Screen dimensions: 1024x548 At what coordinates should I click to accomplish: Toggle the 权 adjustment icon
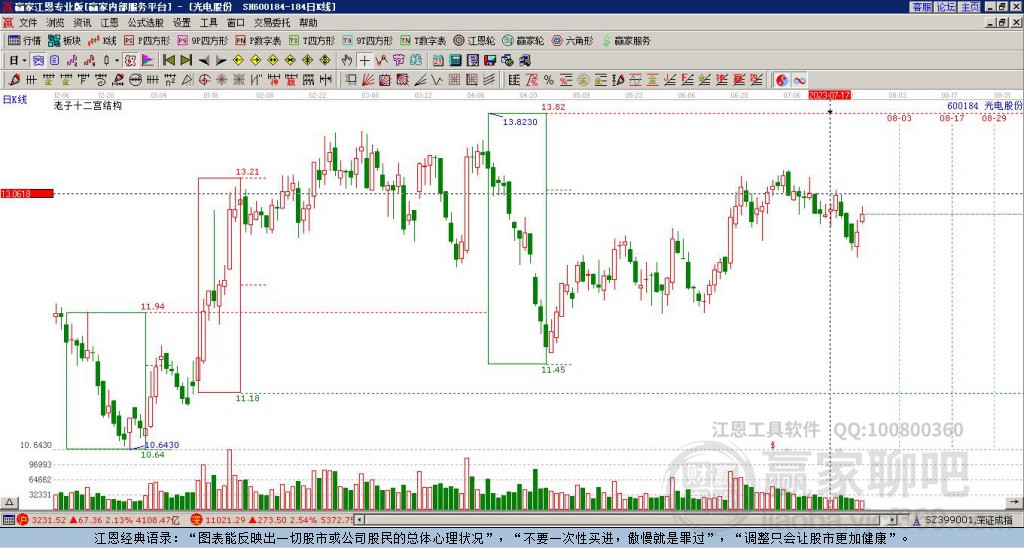(130, 60)
